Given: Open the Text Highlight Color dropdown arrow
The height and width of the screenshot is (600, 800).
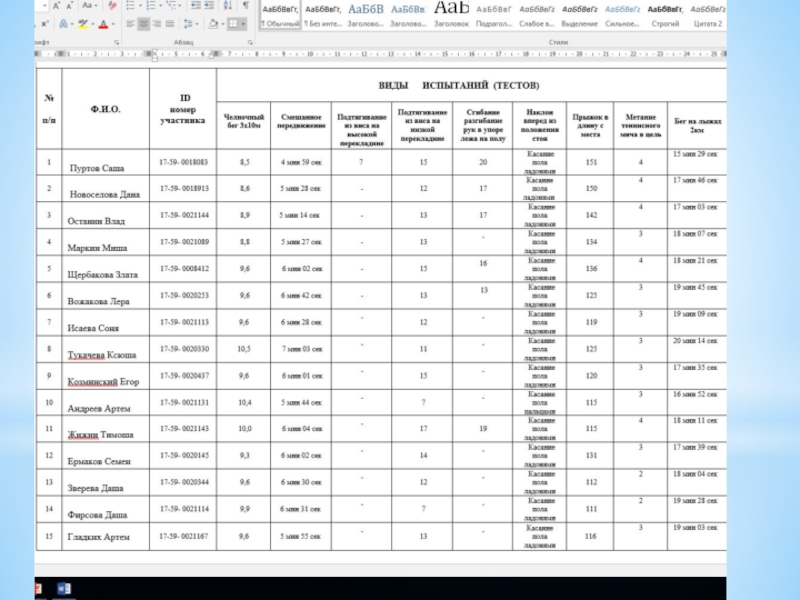Looking at the screenshot, I should (93, 23).
